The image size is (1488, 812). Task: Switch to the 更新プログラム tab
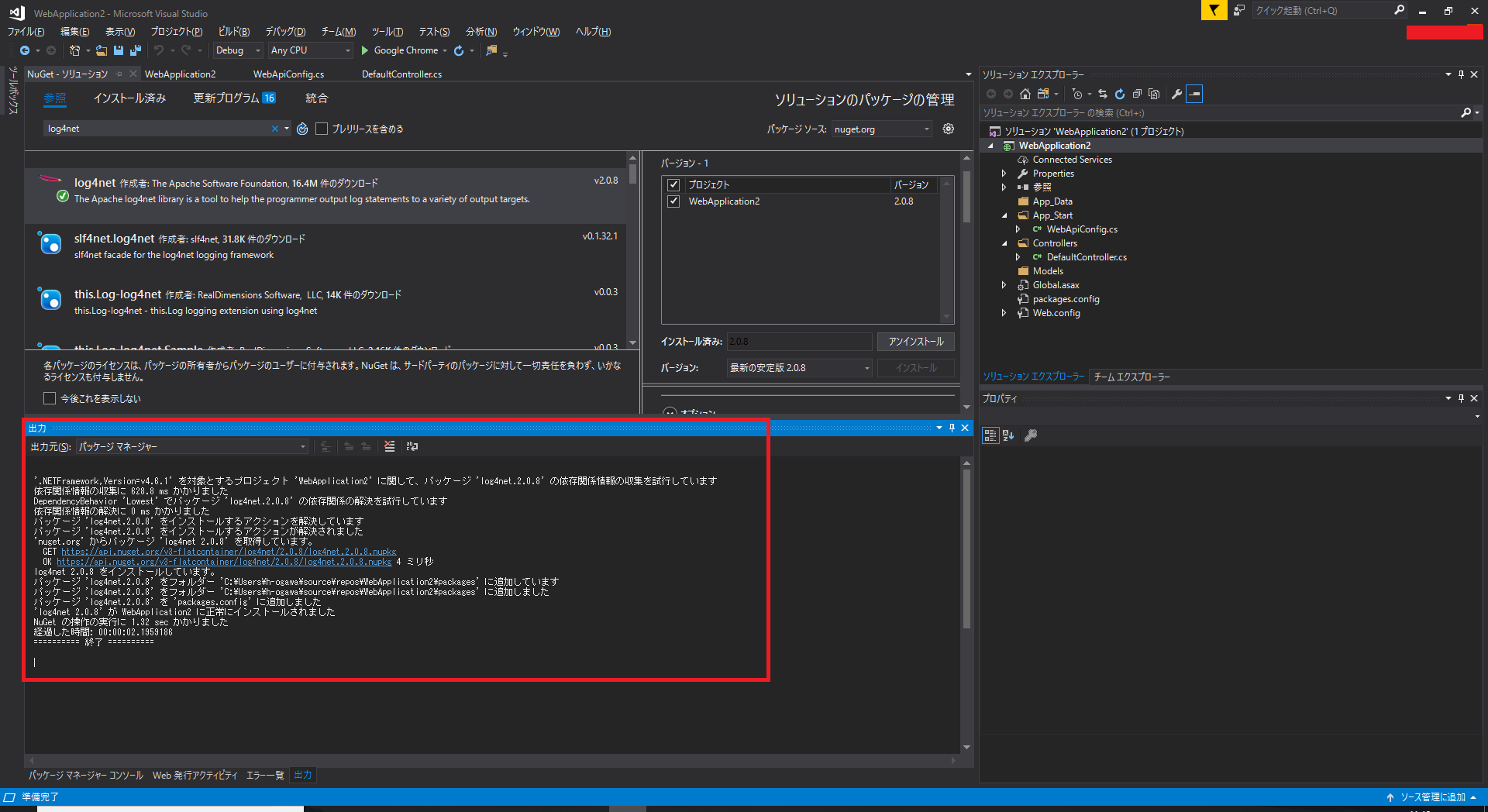click(234, 98)
